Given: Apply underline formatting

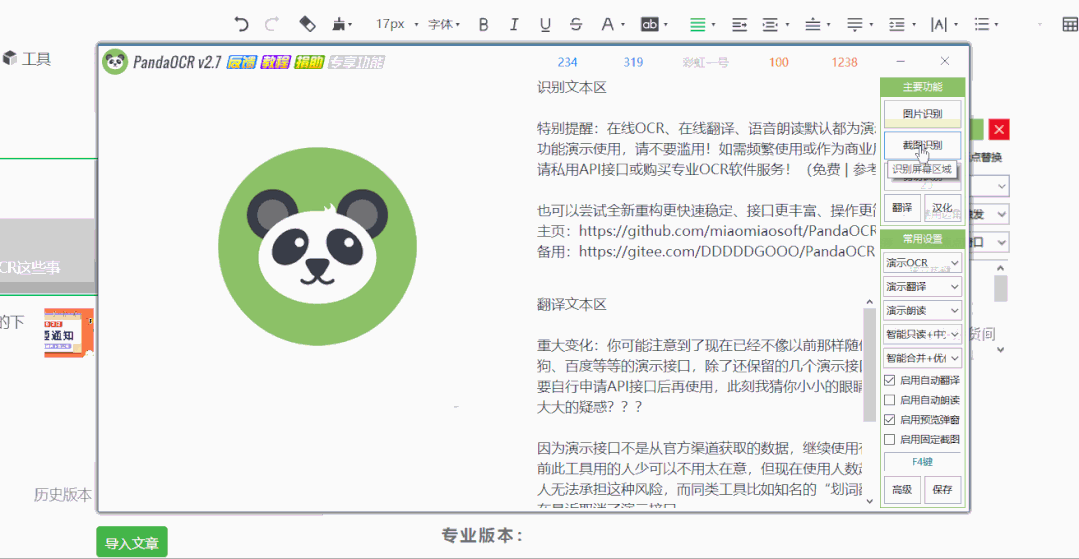Looking at the screenshot, I should pyautogui.click(x=545, y=24).
